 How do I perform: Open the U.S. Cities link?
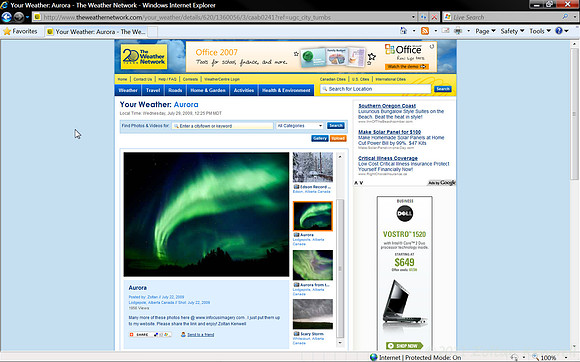(360, 79)
